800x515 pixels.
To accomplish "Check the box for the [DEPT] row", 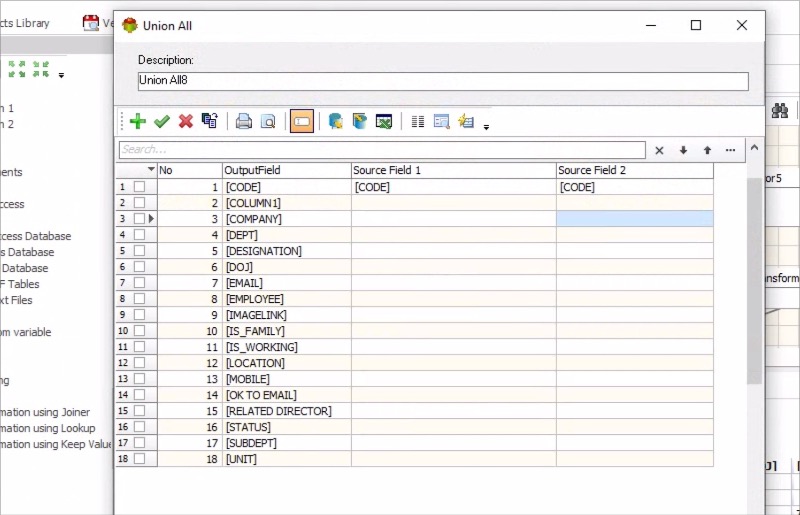I will (x=139, y=235).
